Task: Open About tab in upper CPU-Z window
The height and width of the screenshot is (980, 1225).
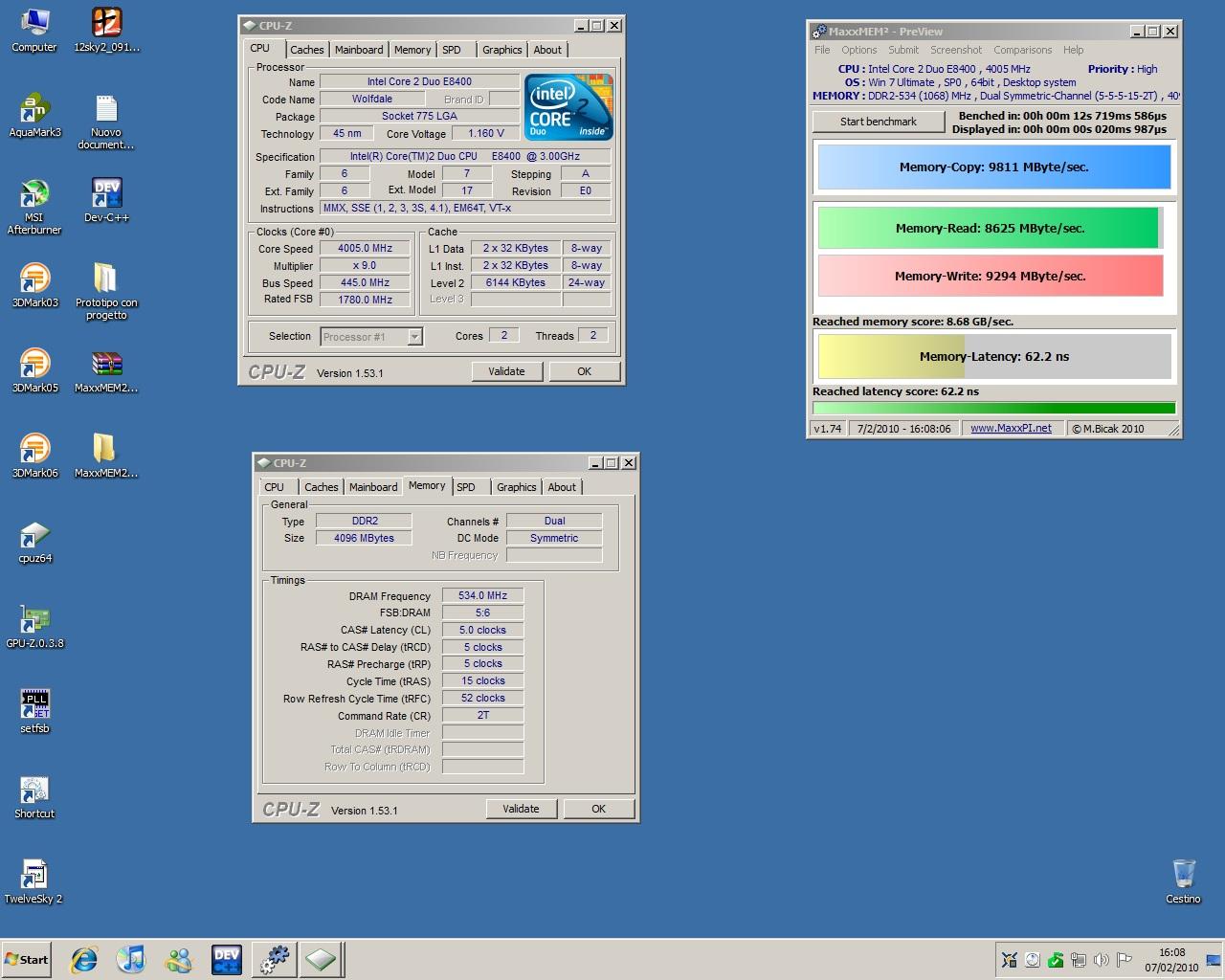Action: (x=547, y=50)
